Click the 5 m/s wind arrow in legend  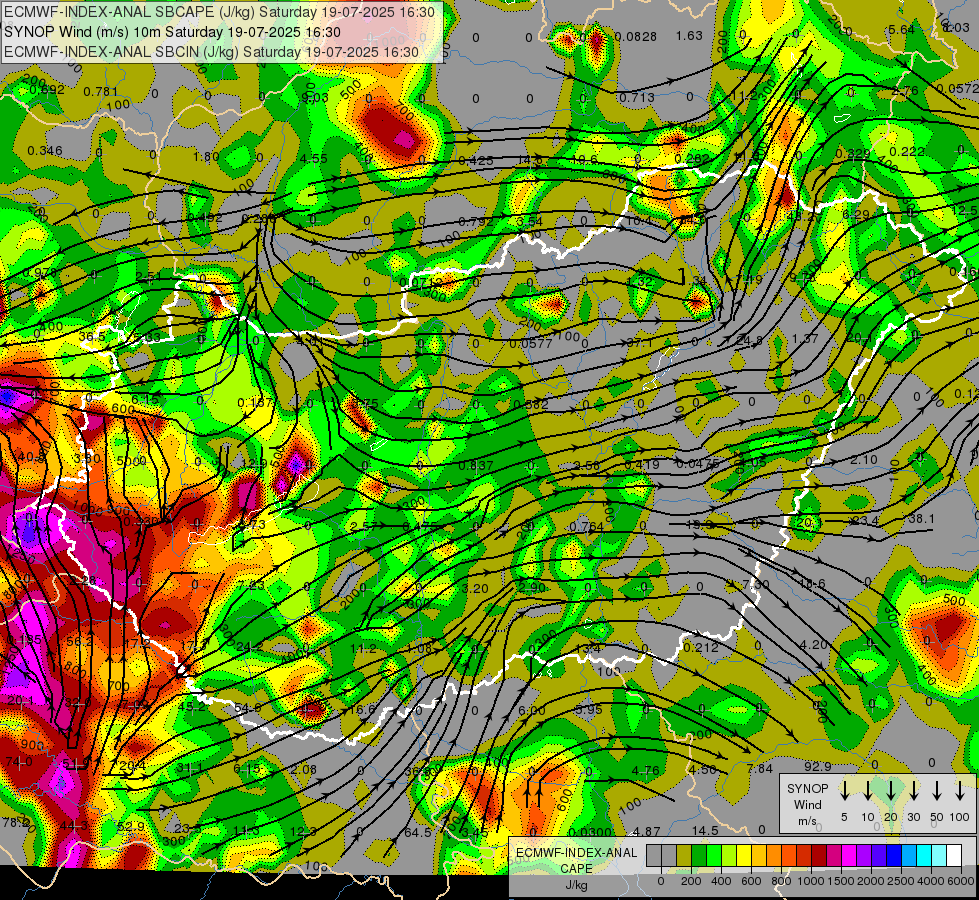tap(844, 790)
